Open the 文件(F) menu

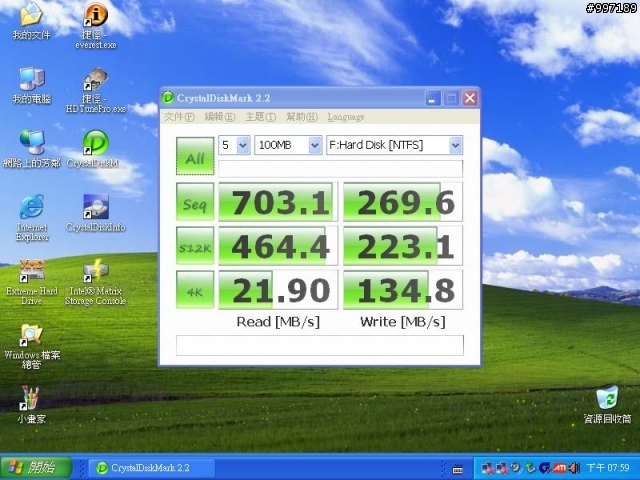point(179,117)
